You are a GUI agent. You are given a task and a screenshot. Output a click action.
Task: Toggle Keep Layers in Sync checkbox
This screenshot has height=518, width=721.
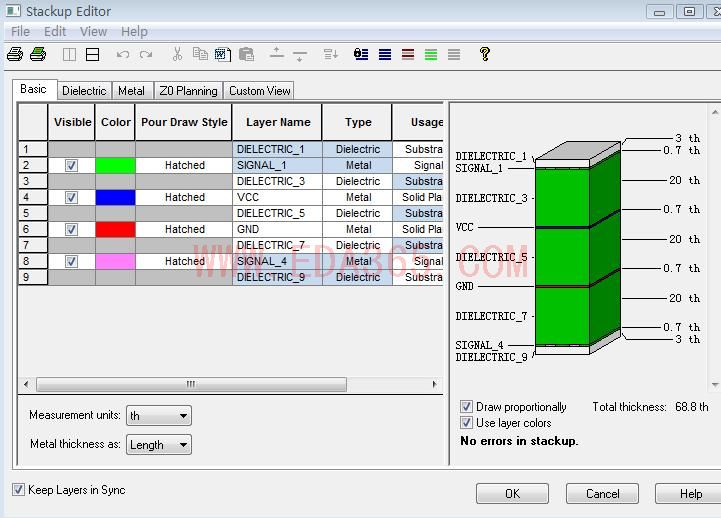tap(18, 490)
